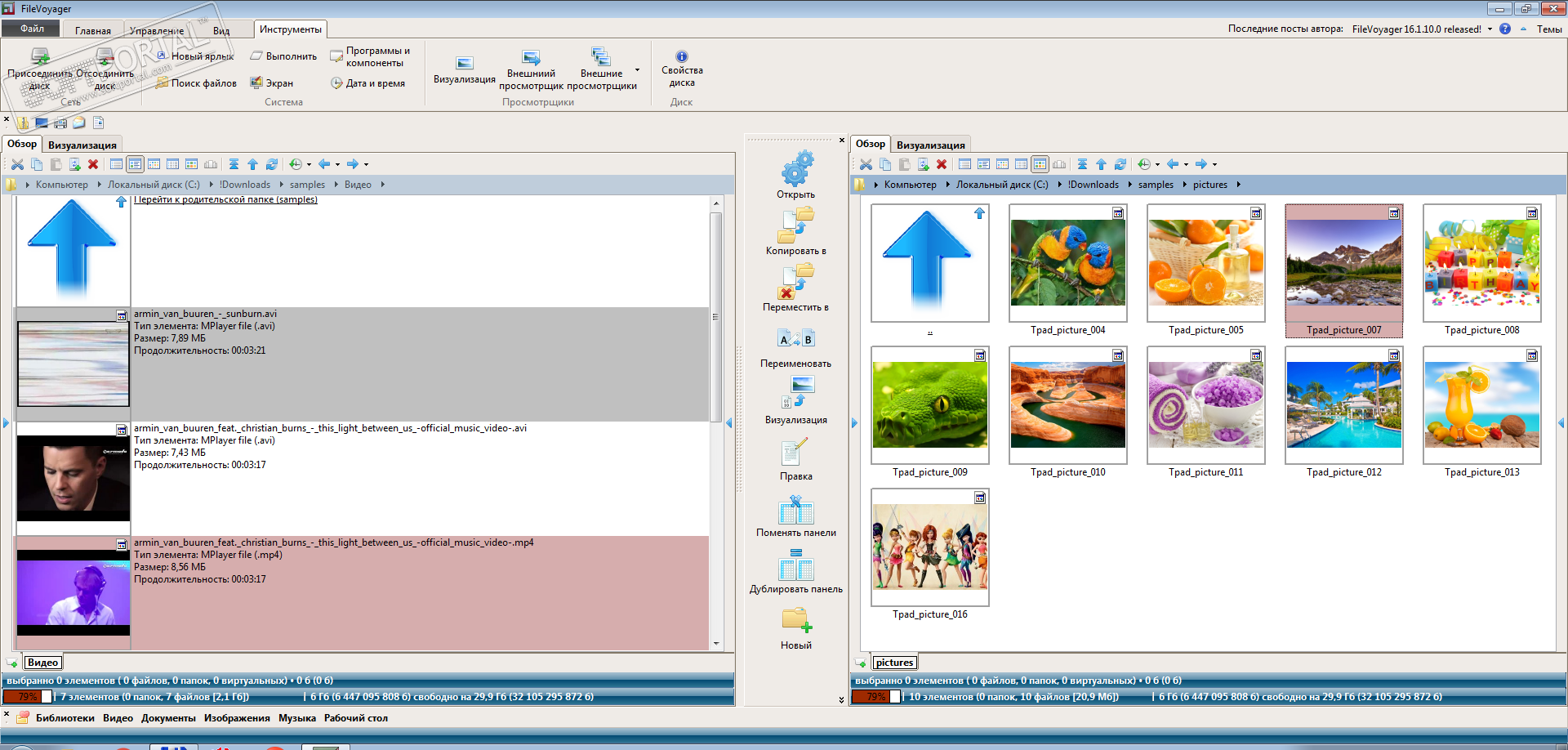Click the left pane vertical scrollbar thumb
Viewport: 1568px width, 750px height.
716,317
